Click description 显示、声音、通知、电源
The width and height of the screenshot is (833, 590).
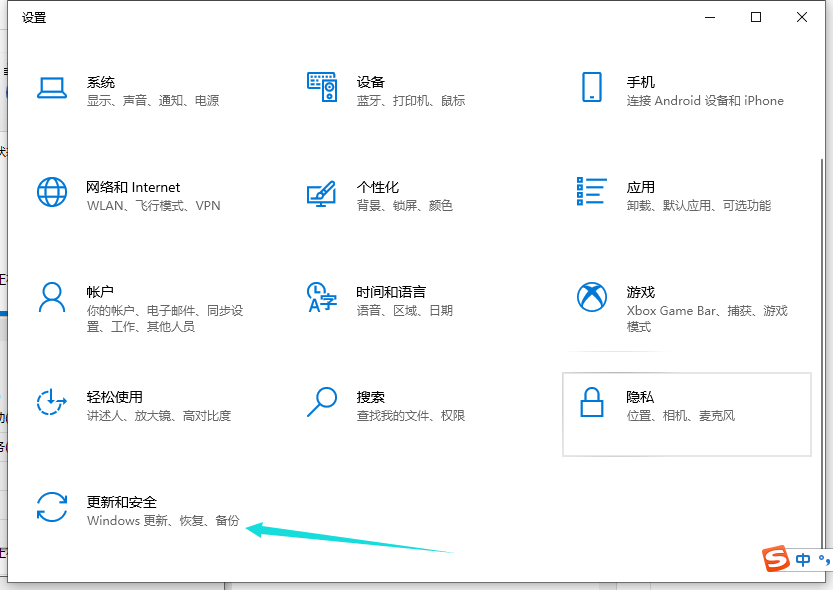[x=153, y=100]
